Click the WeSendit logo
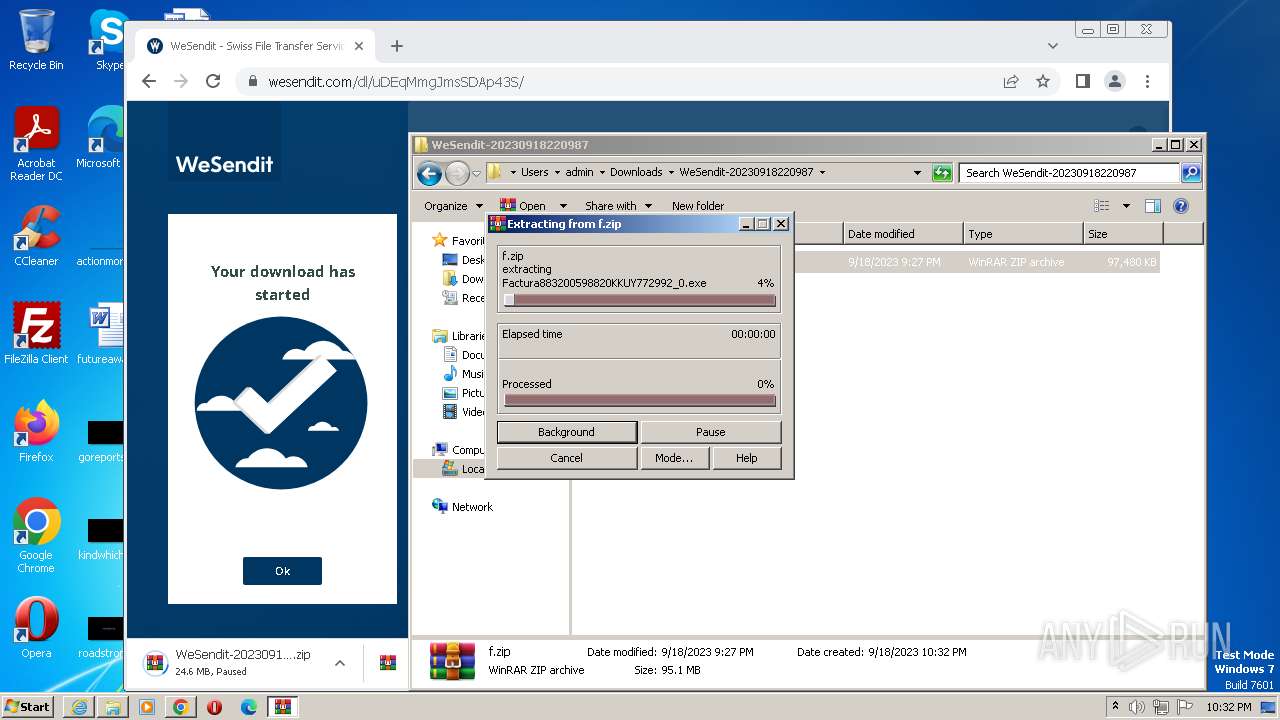1280x720 pixels. point(224,164)
